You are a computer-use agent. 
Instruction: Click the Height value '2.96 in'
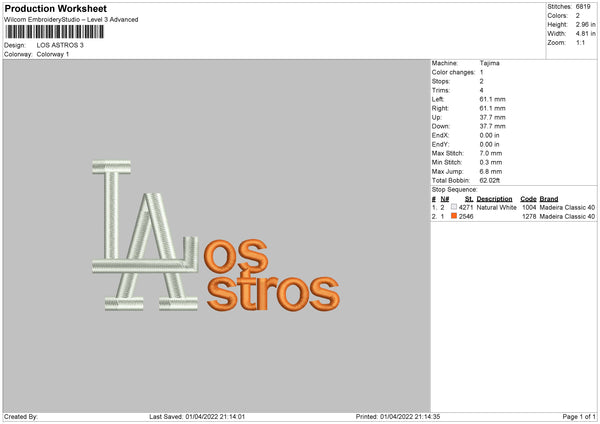click(x=586, y=24)
